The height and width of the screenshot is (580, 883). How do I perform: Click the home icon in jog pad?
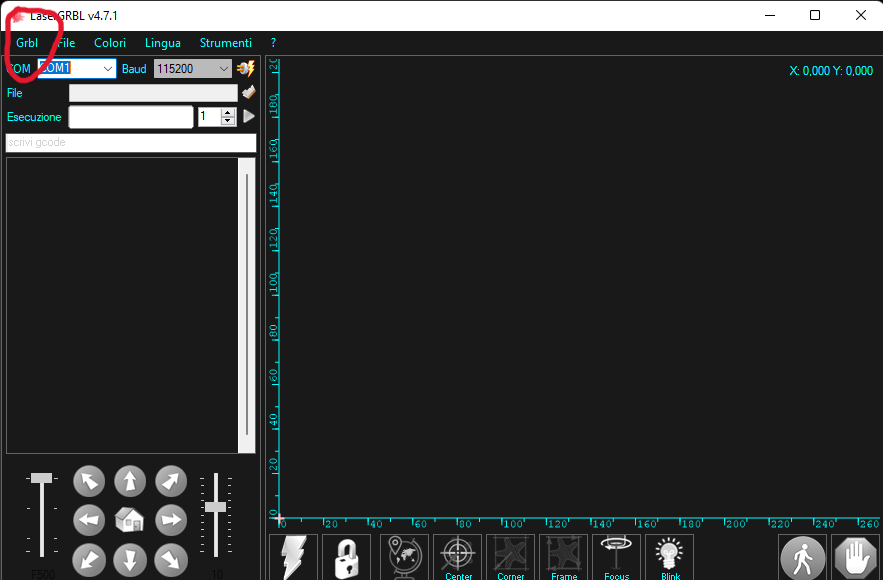click(130, 520)
